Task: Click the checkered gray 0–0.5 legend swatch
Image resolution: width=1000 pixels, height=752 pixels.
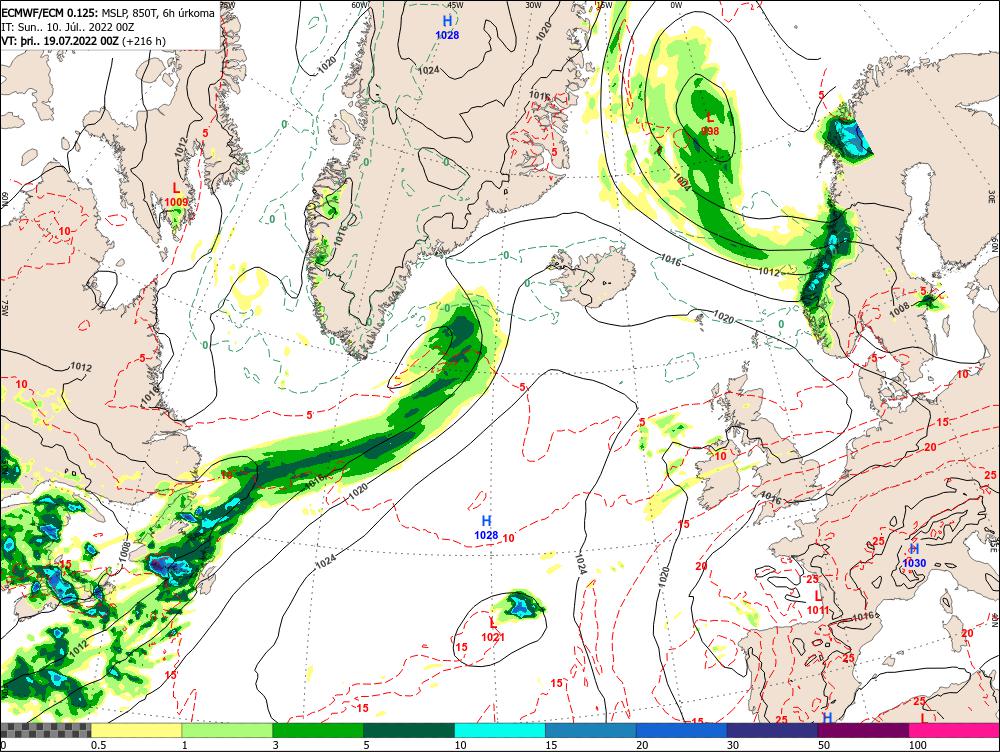Action: point(45,730)
